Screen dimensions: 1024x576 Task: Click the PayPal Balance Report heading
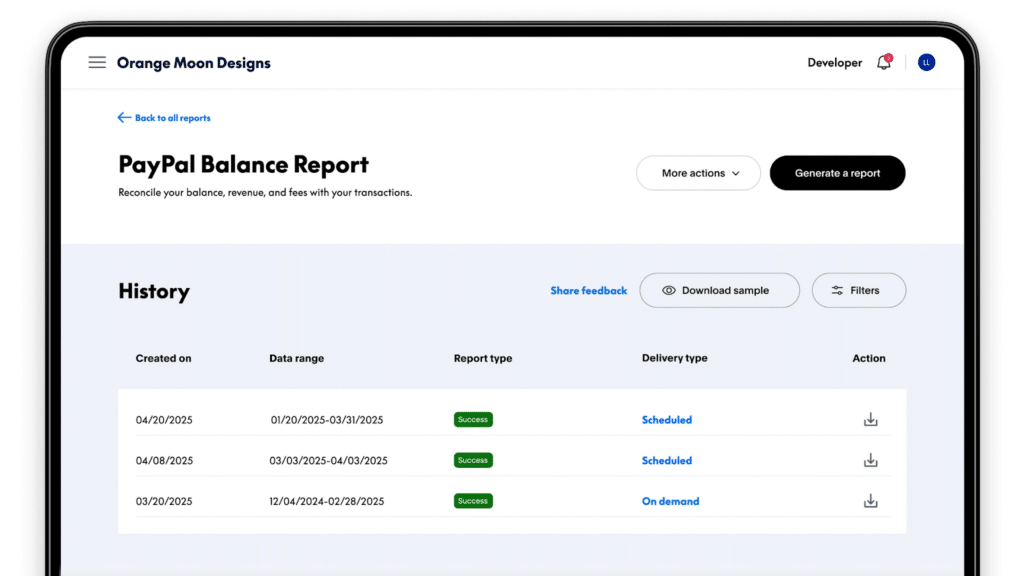(244, 165)
